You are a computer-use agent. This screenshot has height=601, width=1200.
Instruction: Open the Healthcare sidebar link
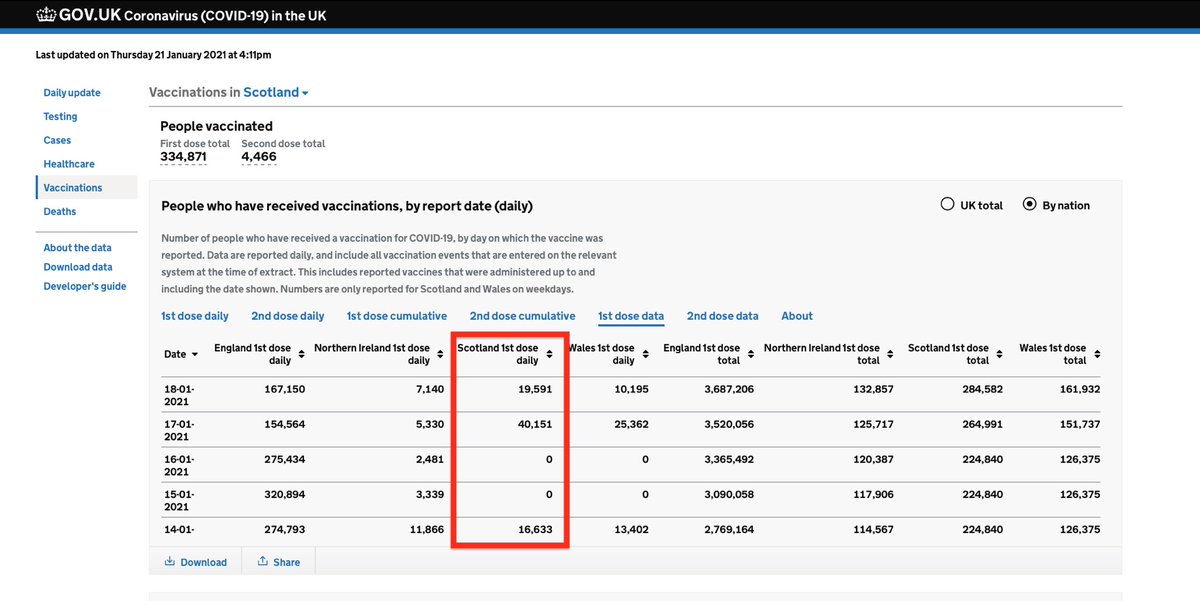point(69,164)
